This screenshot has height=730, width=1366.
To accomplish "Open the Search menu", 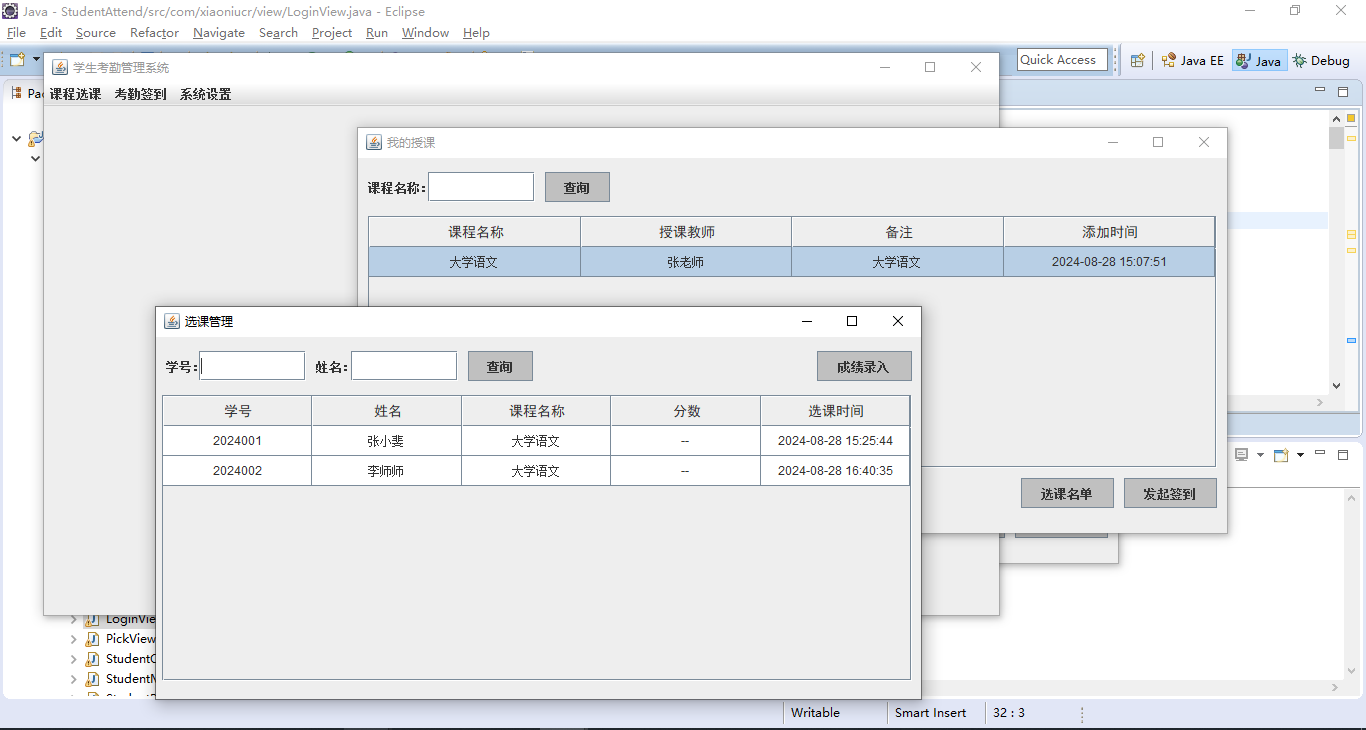I will pyautogui.click(x=278, y=32).
